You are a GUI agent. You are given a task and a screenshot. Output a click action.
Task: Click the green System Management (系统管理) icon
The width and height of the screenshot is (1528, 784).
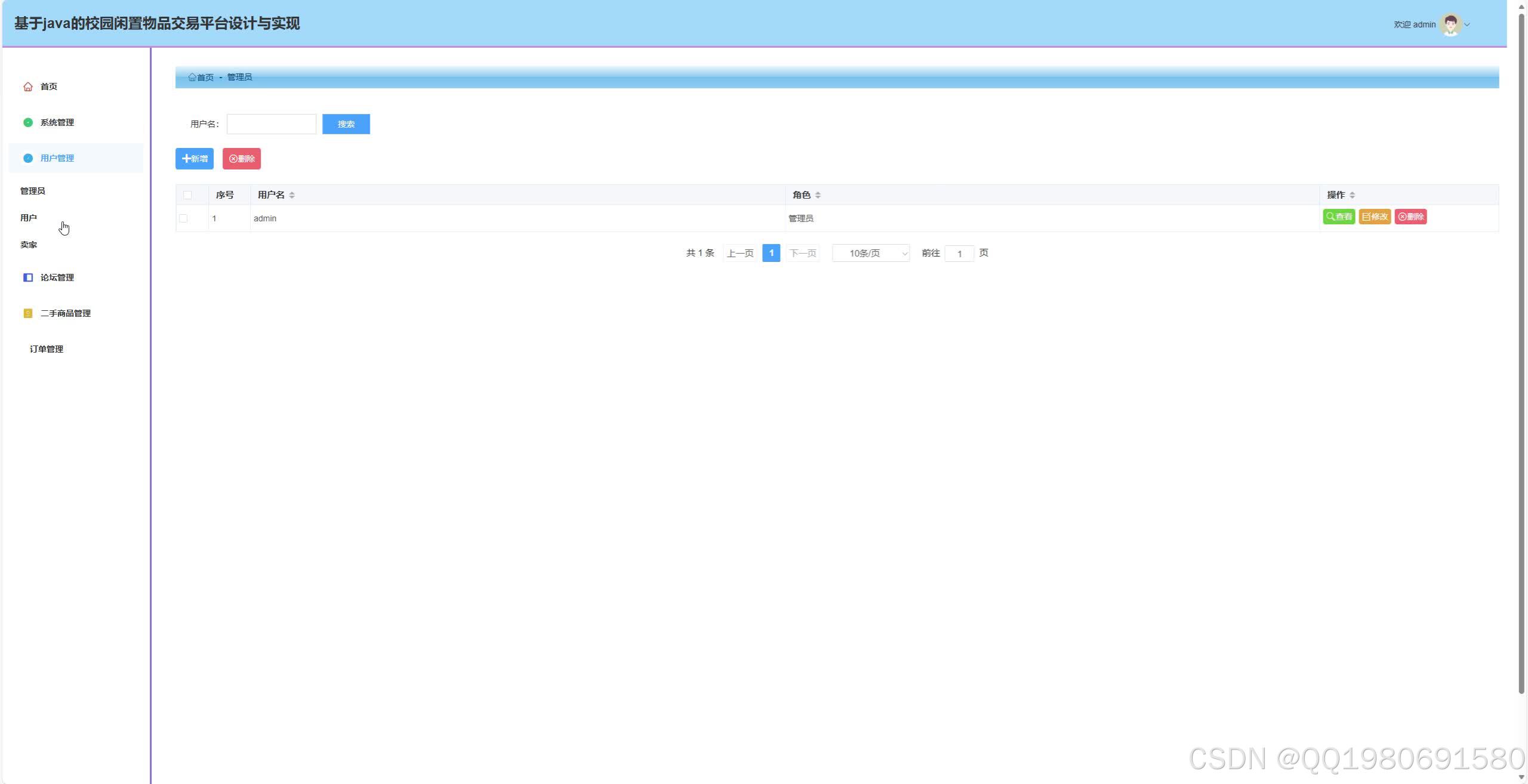[28, 122]
